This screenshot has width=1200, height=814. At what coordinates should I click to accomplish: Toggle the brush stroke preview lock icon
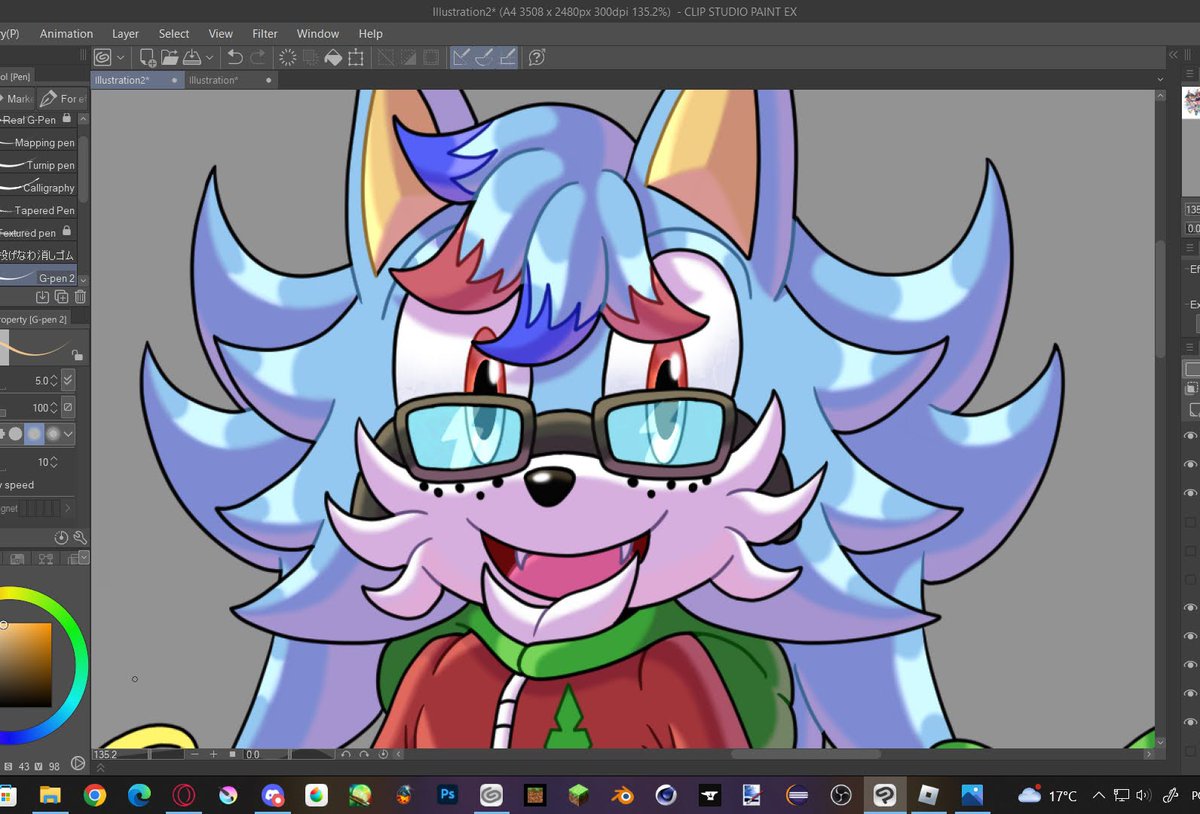(78, 354)
